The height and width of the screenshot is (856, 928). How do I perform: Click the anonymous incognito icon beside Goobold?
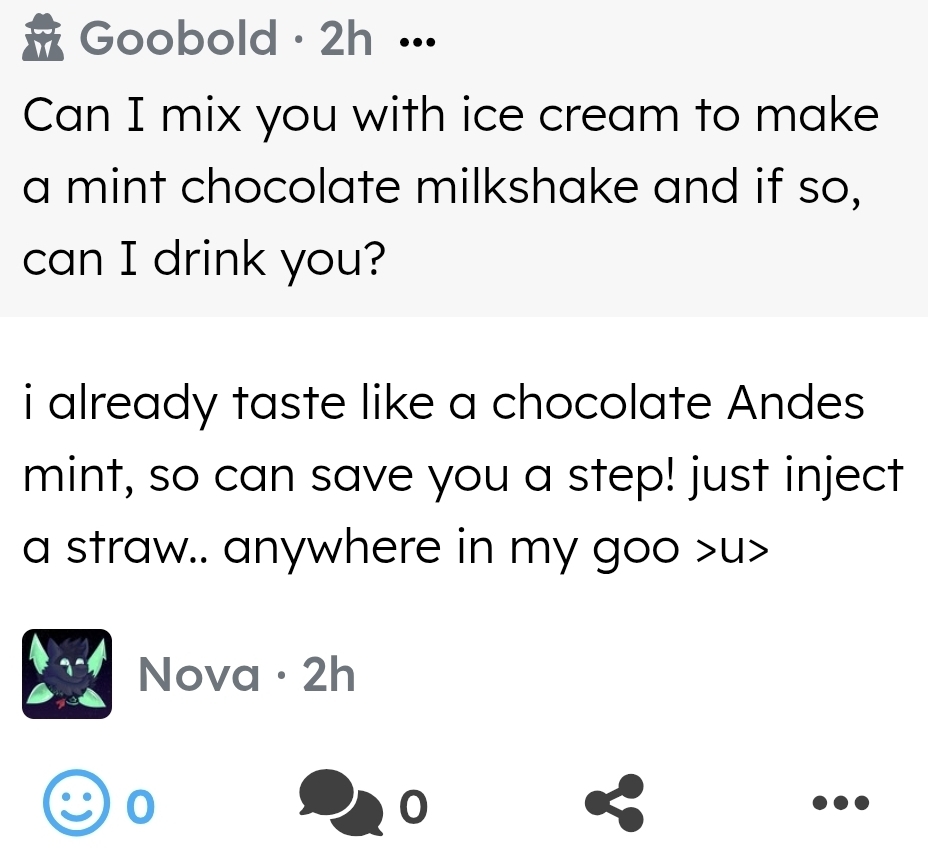(x=43, y=40)
